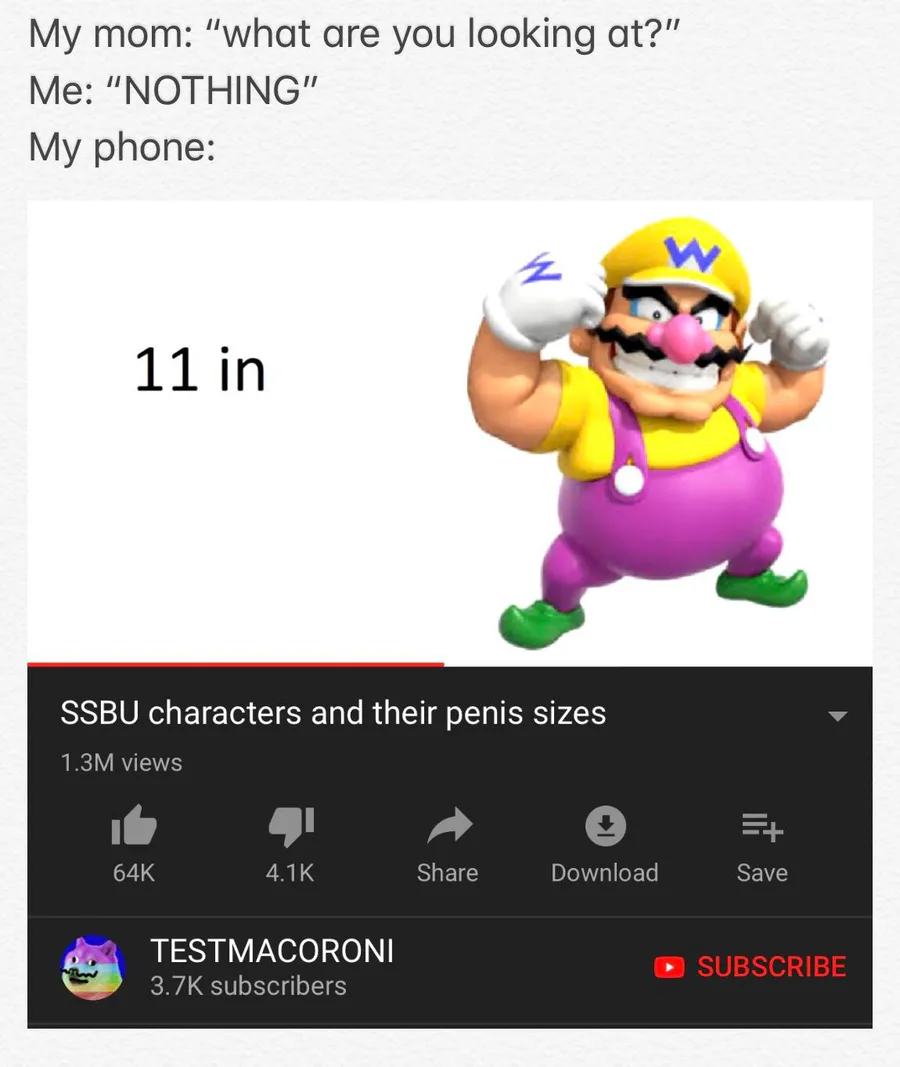Viewport: 900px width, 1067px height.
Task: Tap the Save label
Action: [763, 872]
